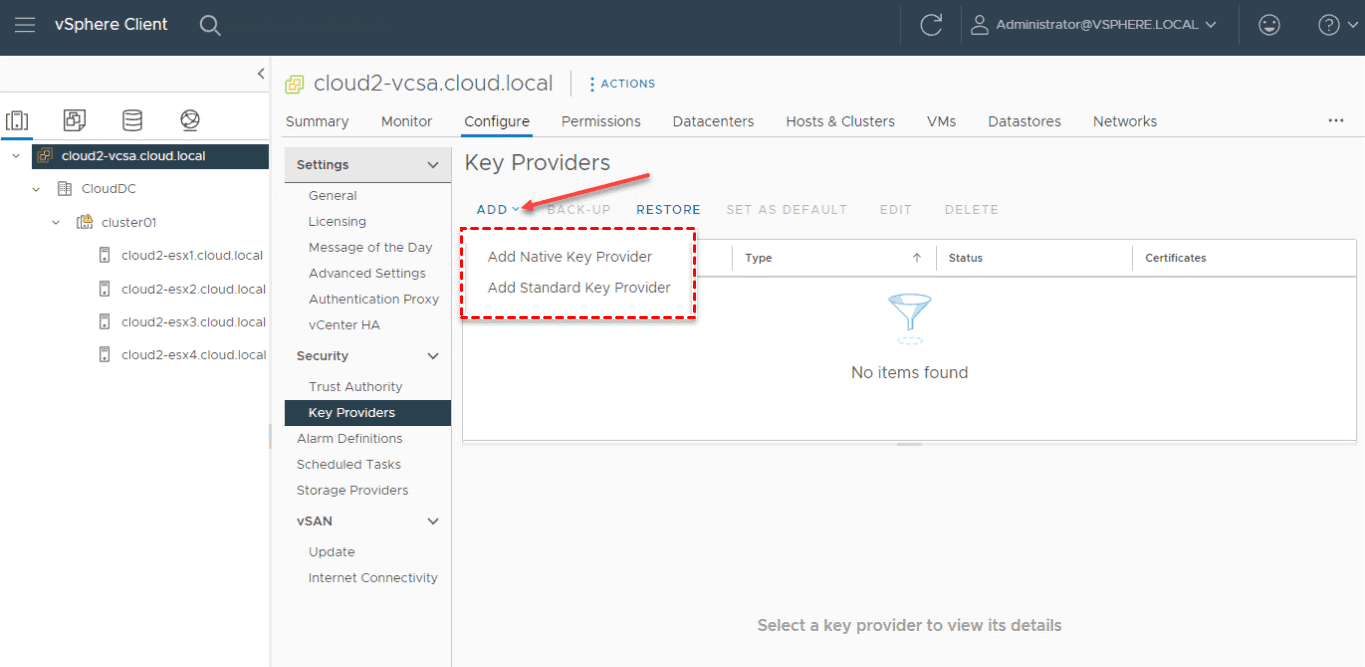Choose Add Native Key Provider
The width and height of the screenshot is (1365, 667).
[570, 257]
